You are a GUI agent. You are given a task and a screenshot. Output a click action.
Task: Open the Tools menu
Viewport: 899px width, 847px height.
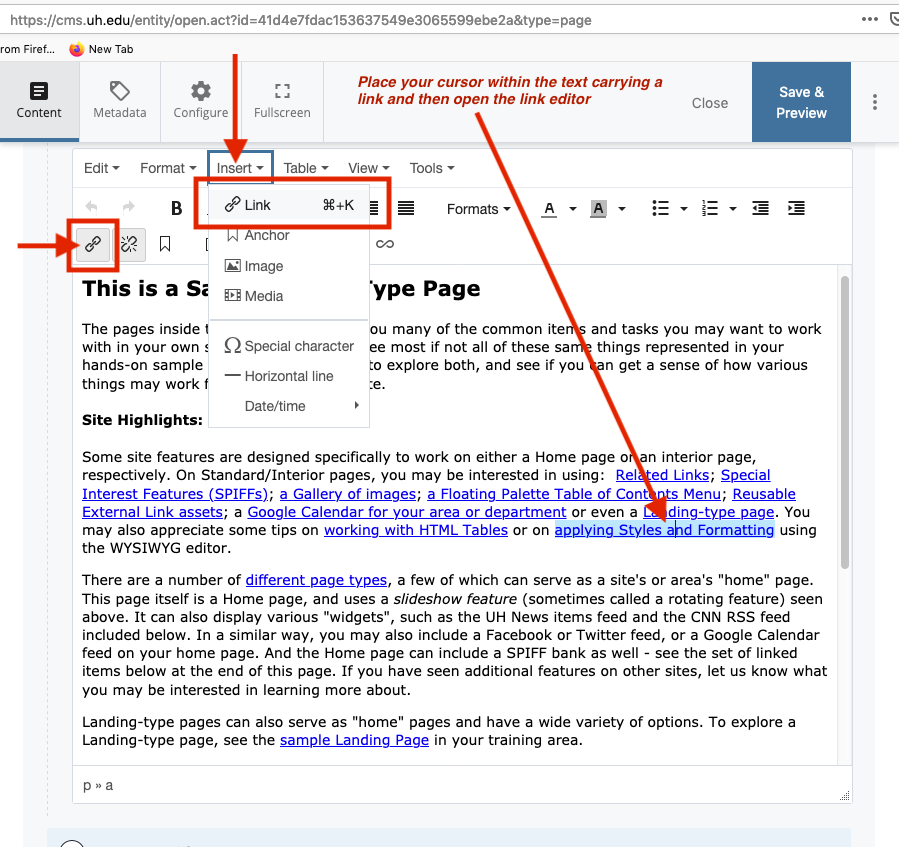click(x=432, y=168)
